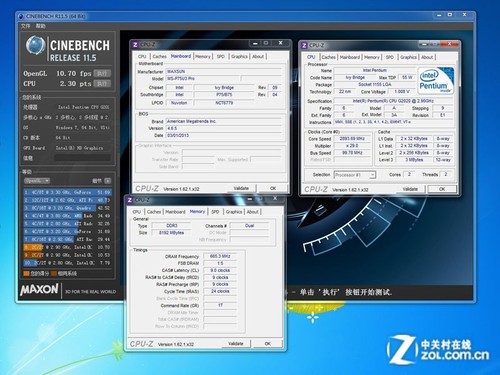Click the 3 MBytes Level 3 cache field

414,160
